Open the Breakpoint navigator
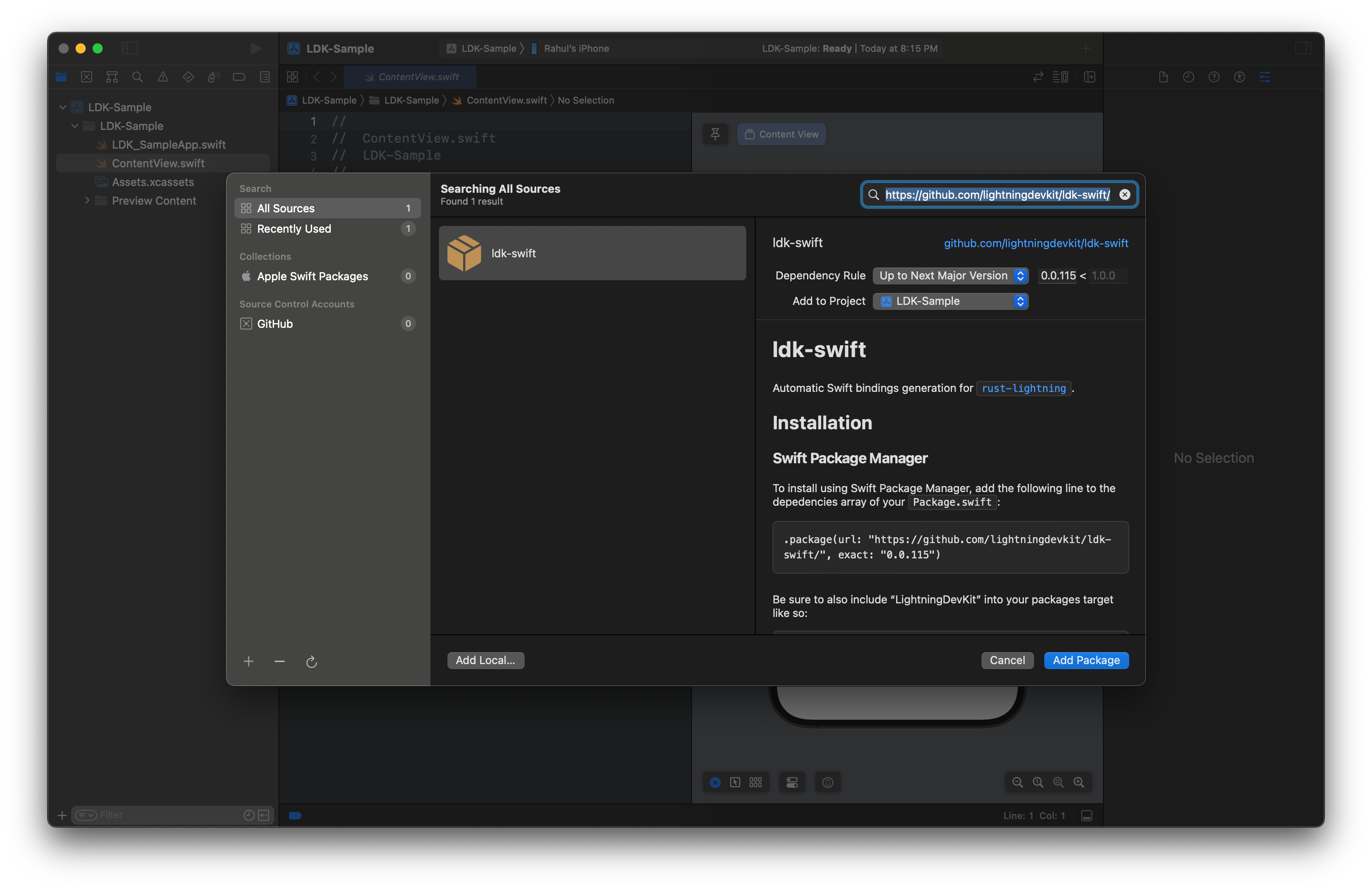The image size is (1372, 890). [x=239, y=77]
